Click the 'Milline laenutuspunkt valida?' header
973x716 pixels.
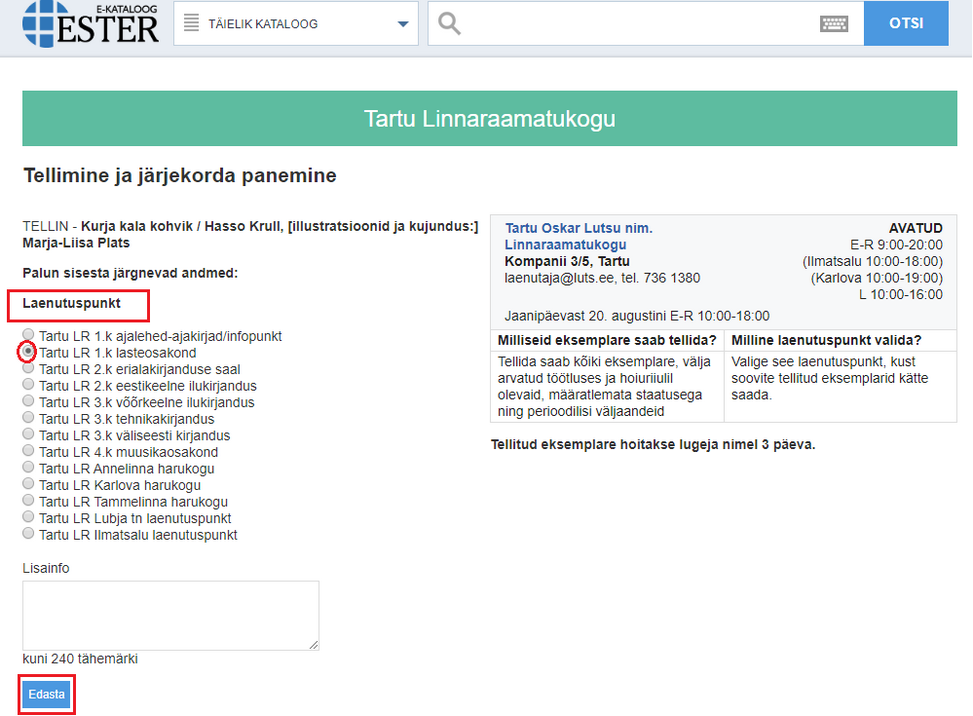point(826,340)
